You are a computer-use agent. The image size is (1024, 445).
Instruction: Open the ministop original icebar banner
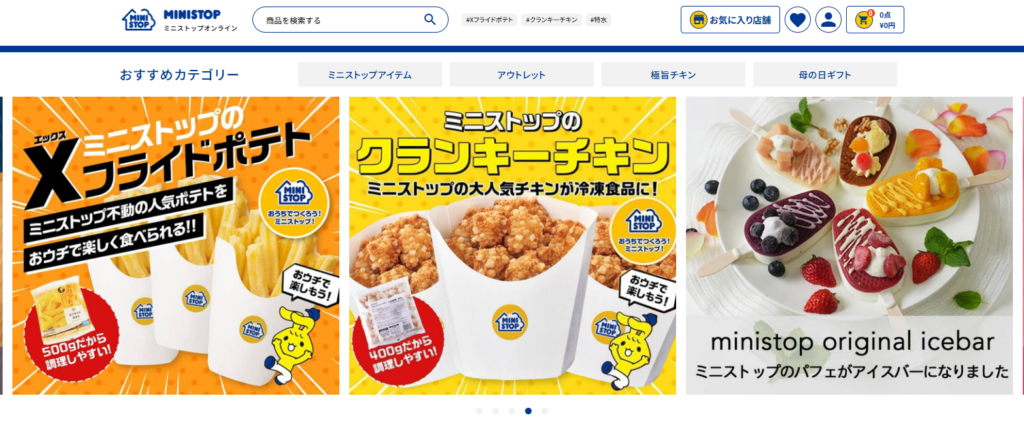[849, 246]
